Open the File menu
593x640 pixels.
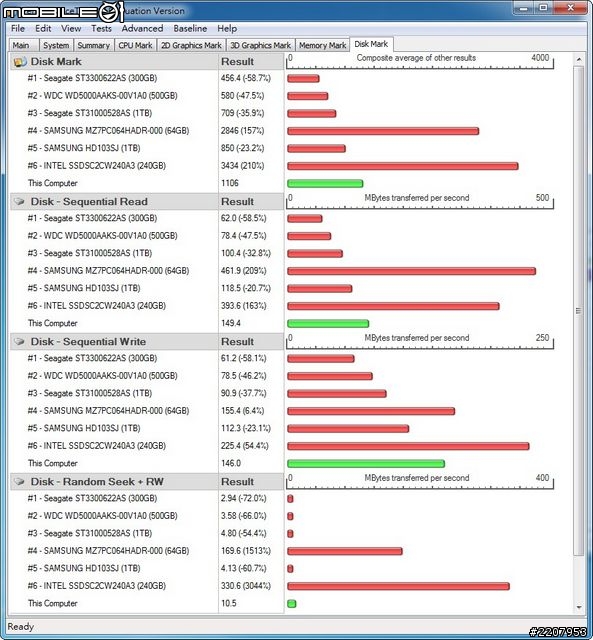tap(18, 29)
